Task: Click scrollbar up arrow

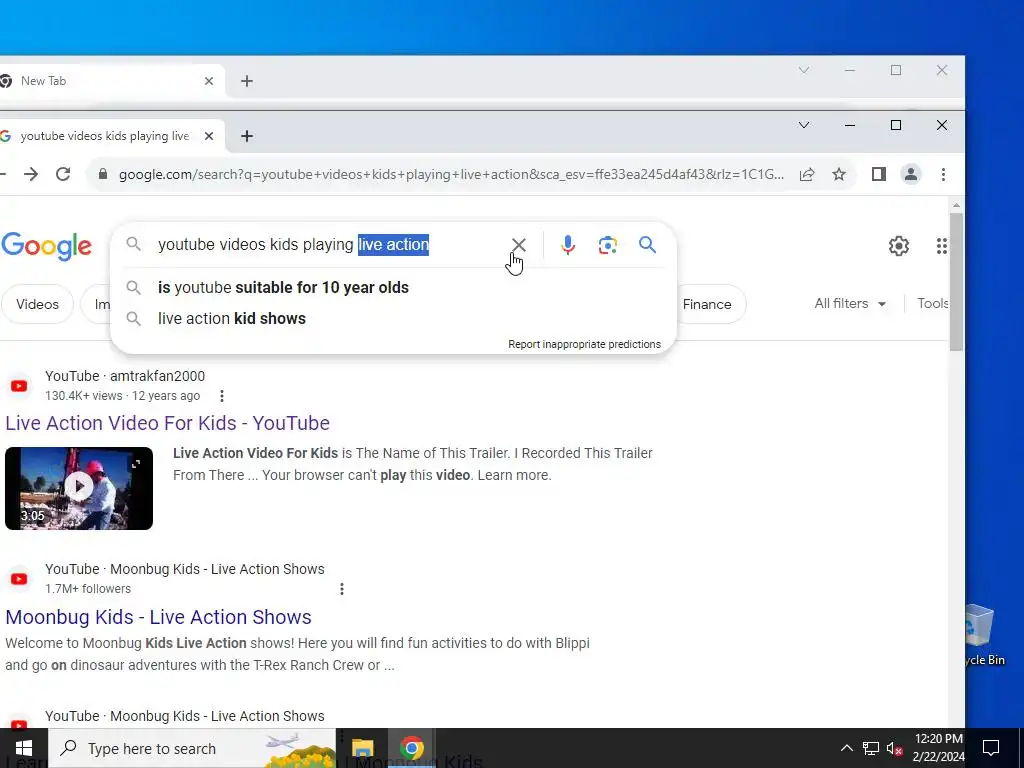Action: [x=956, y=205]
